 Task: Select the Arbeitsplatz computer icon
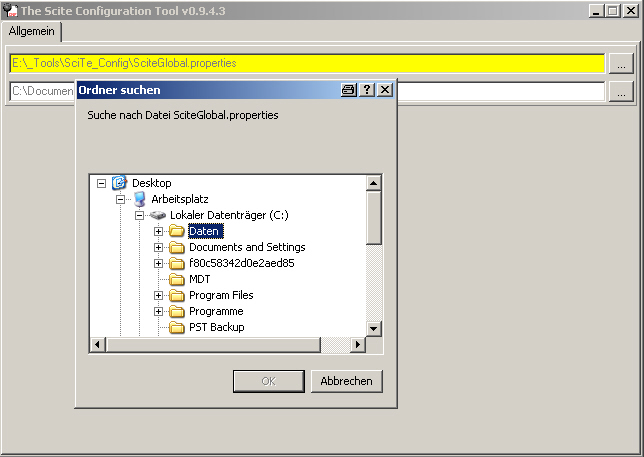(x=139, y=199)
